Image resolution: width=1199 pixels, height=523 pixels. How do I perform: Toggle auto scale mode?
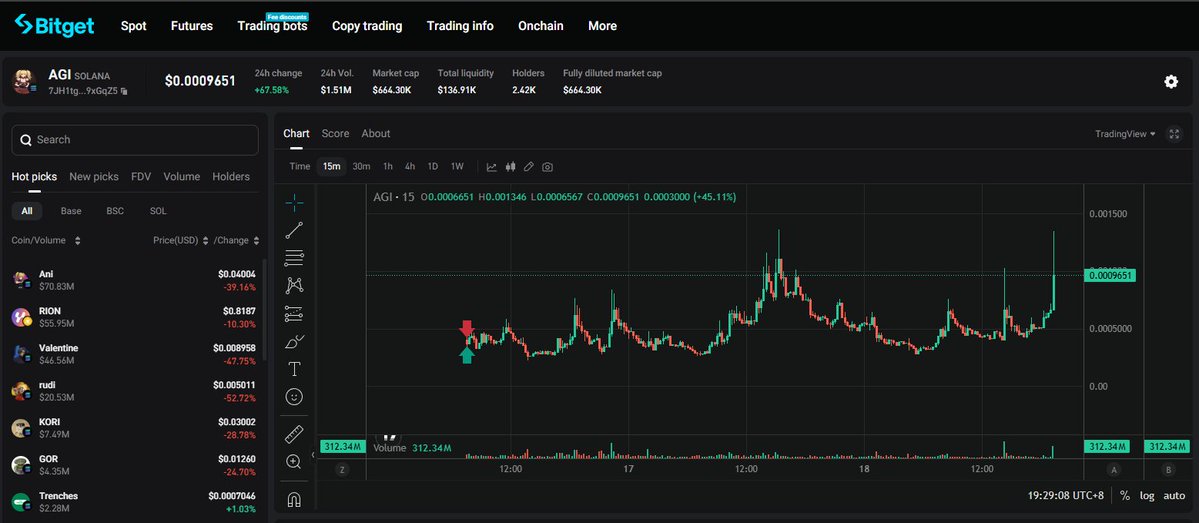tap(1174, 495)
